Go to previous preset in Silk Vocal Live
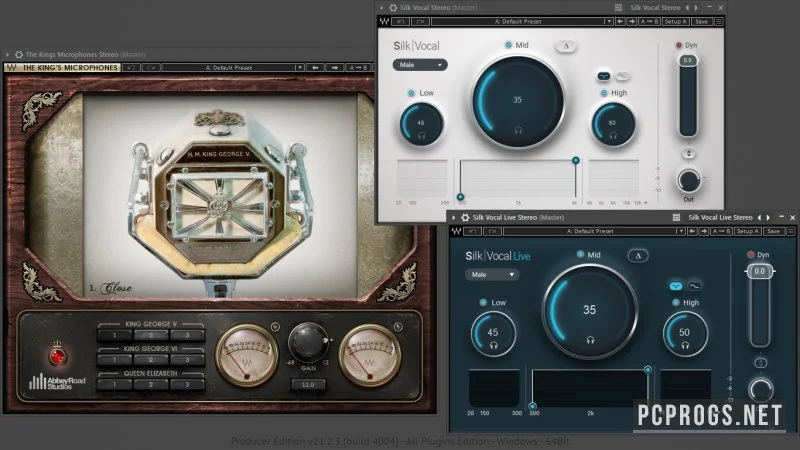Viewport: 800px width, 450px height. 692,231
